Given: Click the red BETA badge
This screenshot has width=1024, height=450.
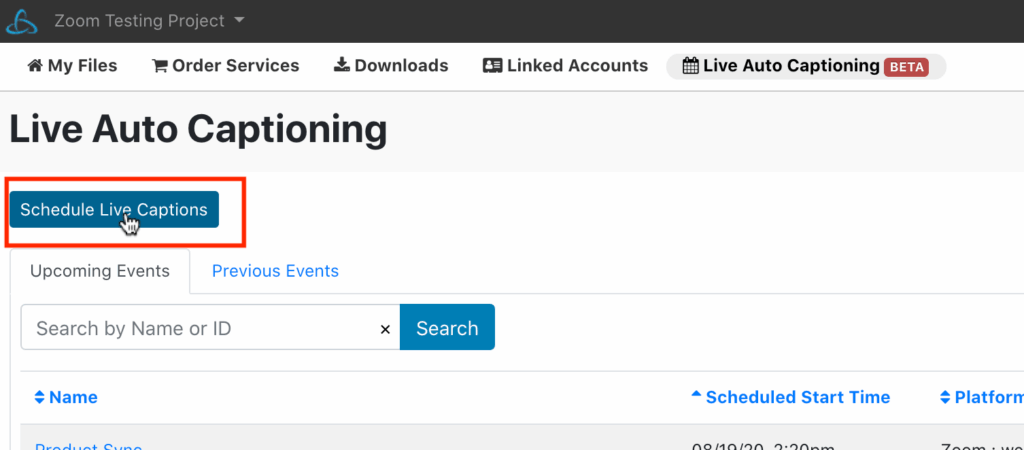Looking at the screenshot, I should coord(906,67).
